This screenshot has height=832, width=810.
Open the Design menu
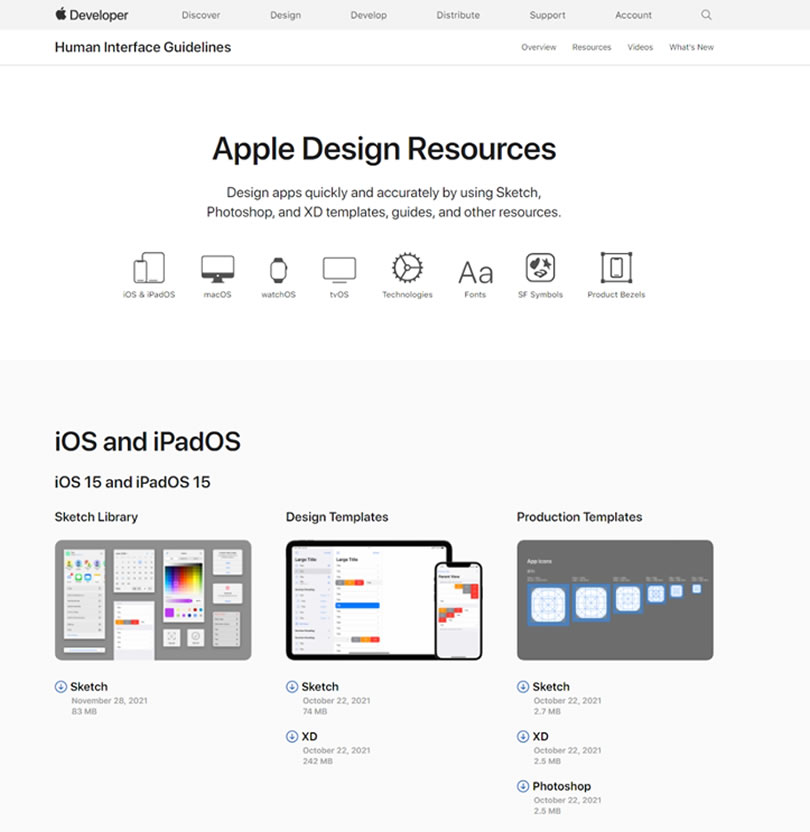[x=285, y=15]
